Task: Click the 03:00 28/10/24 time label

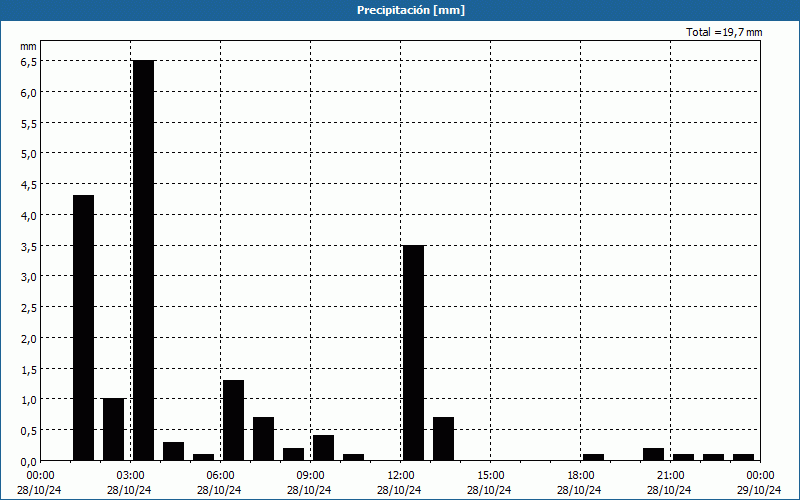Action: (130, 483)
